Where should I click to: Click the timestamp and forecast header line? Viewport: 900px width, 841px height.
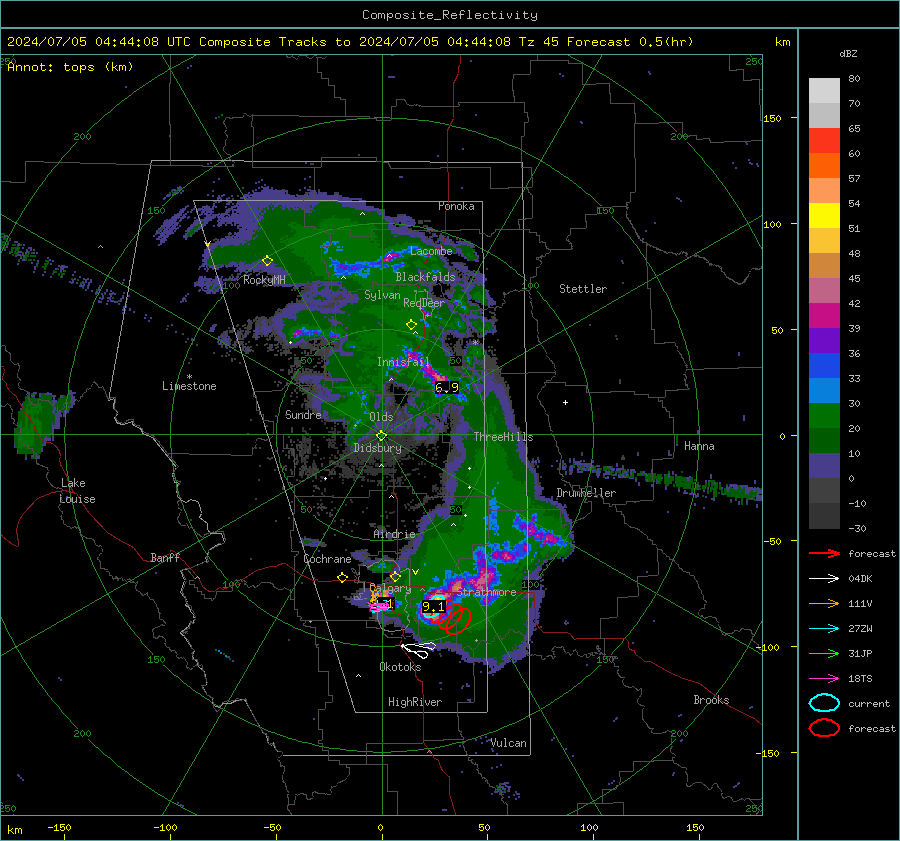[350, 42]
